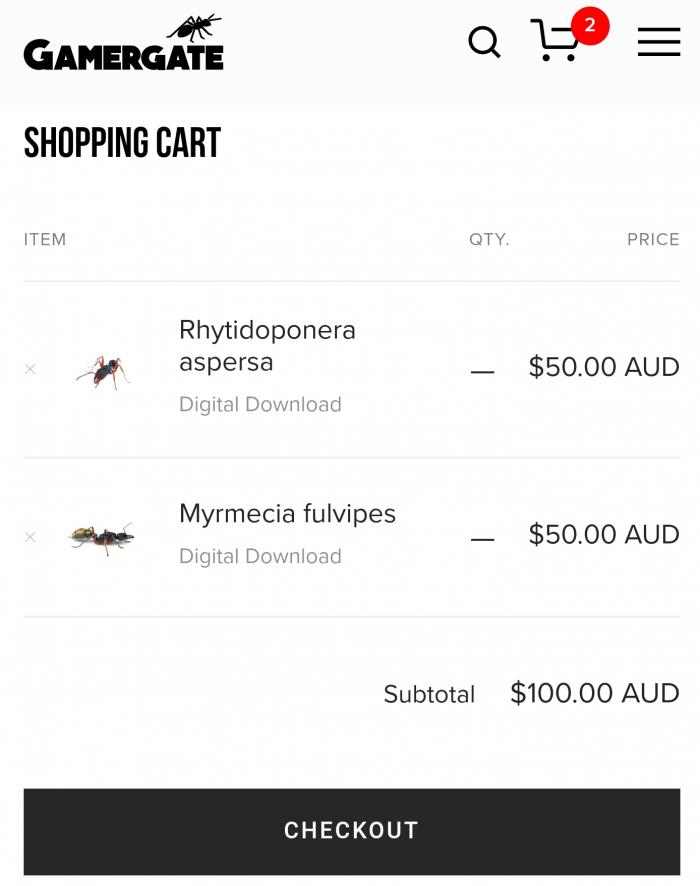This screenshot has width=700, height=886.
Task: Click the Rhytidoponera aspersa ant thumbnail
Action: tap(103, 371)
